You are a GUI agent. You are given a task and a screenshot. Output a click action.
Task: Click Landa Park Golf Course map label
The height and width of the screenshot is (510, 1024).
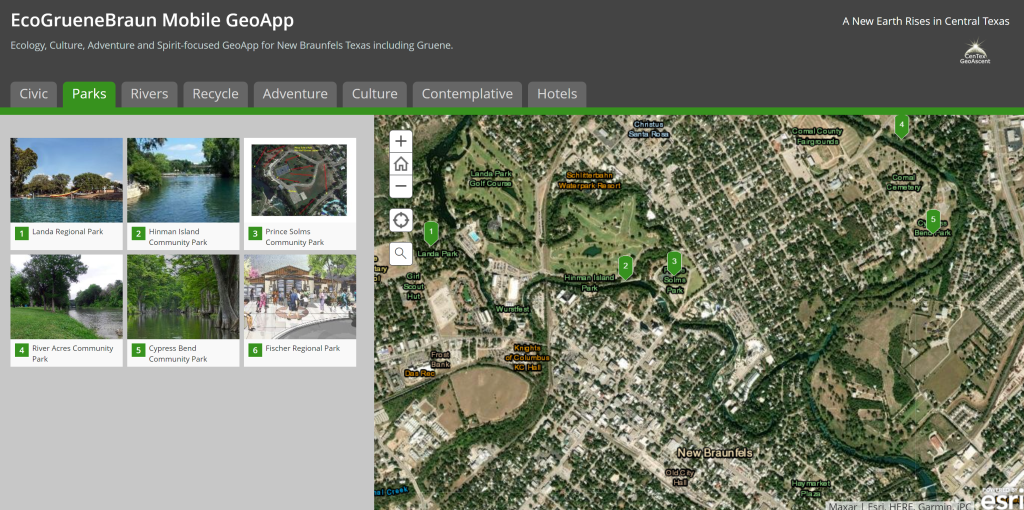(491, 178)
